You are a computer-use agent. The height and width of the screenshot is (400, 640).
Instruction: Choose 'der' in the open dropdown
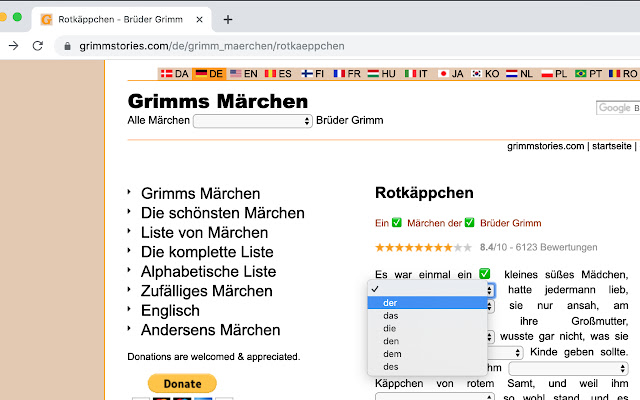tap(427, 303)
